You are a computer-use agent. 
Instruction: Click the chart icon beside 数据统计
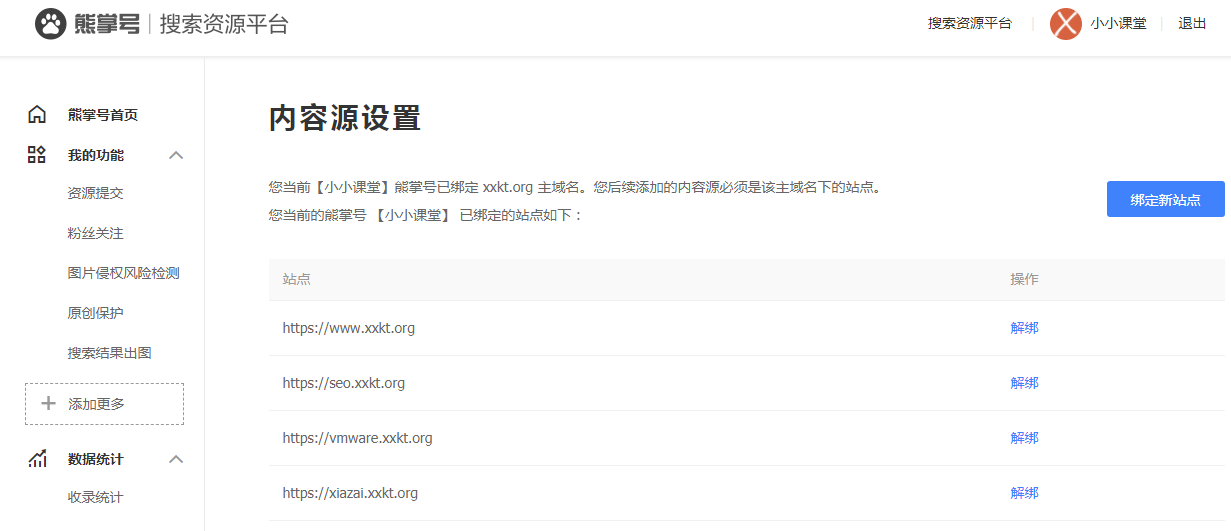coord(37,459)
